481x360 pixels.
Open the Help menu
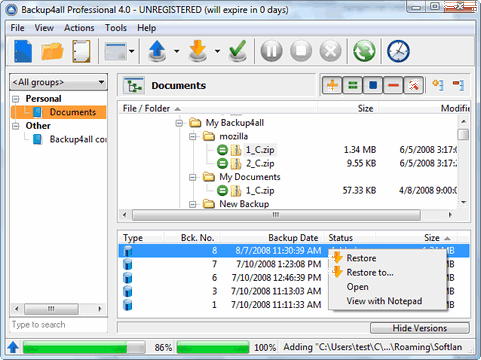[146, 28]
